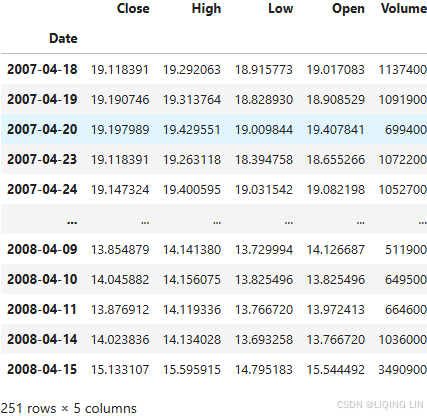Image resolution: width=427 pixels, height=416 pixels.
Task: Click Close value 14.045882
Action: coord(120,280)
